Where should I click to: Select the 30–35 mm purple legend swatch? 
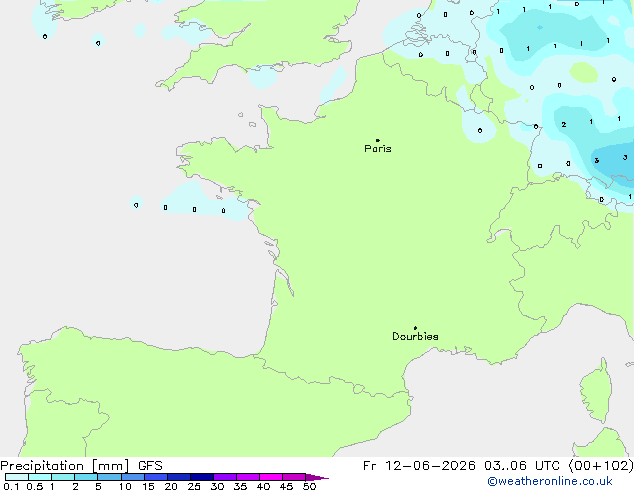pyautogui.click(x=225, y=477)
